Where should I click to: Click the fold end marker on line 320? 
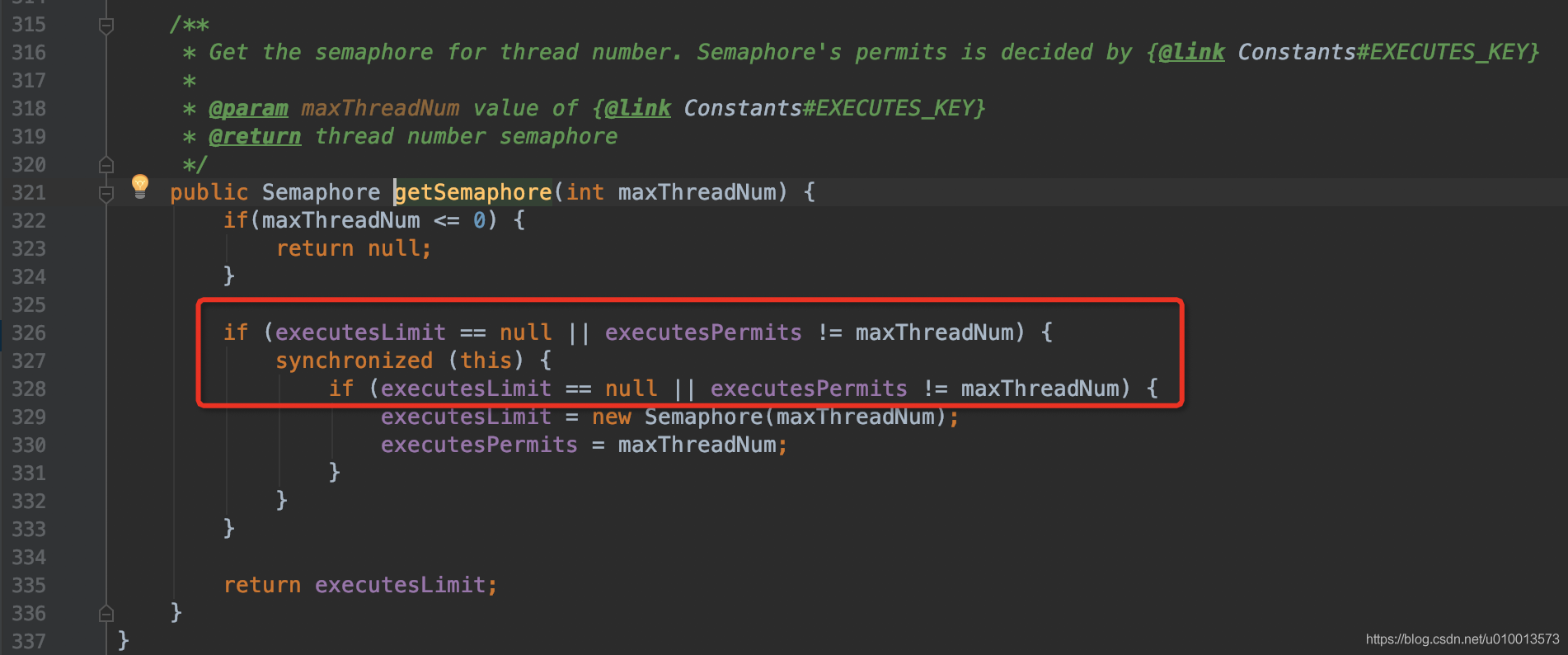[106, 165]
